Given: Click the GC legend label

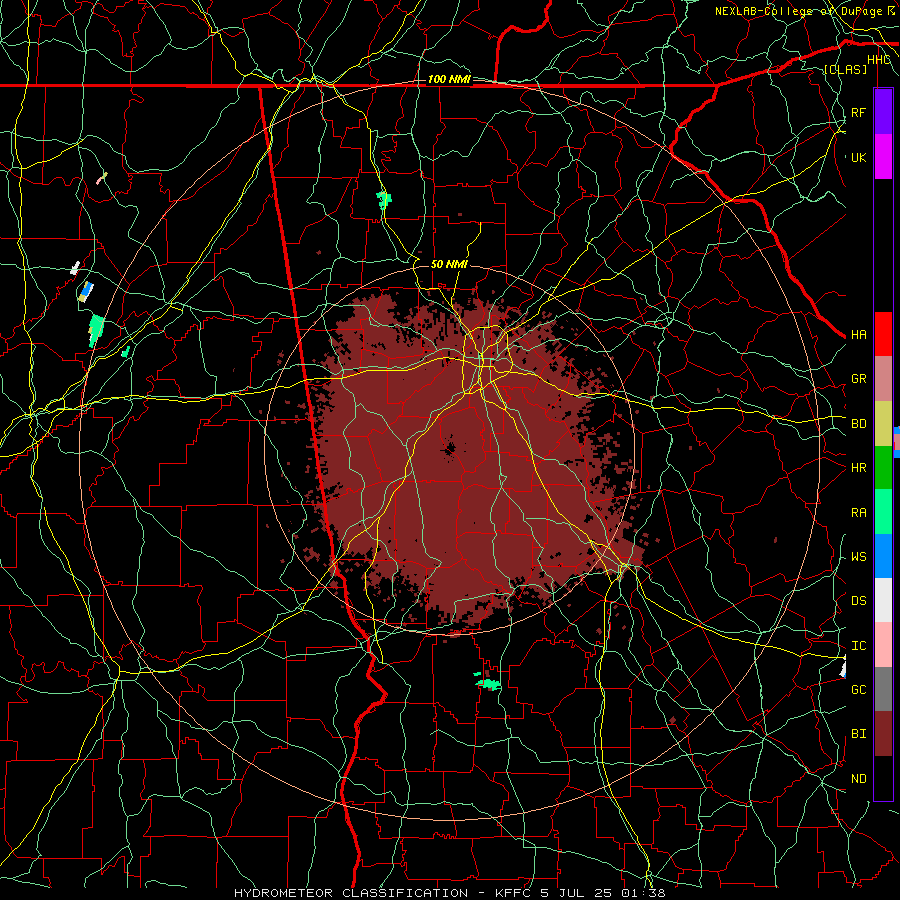Looking at the screenshot, I should (x=858, y=690).
